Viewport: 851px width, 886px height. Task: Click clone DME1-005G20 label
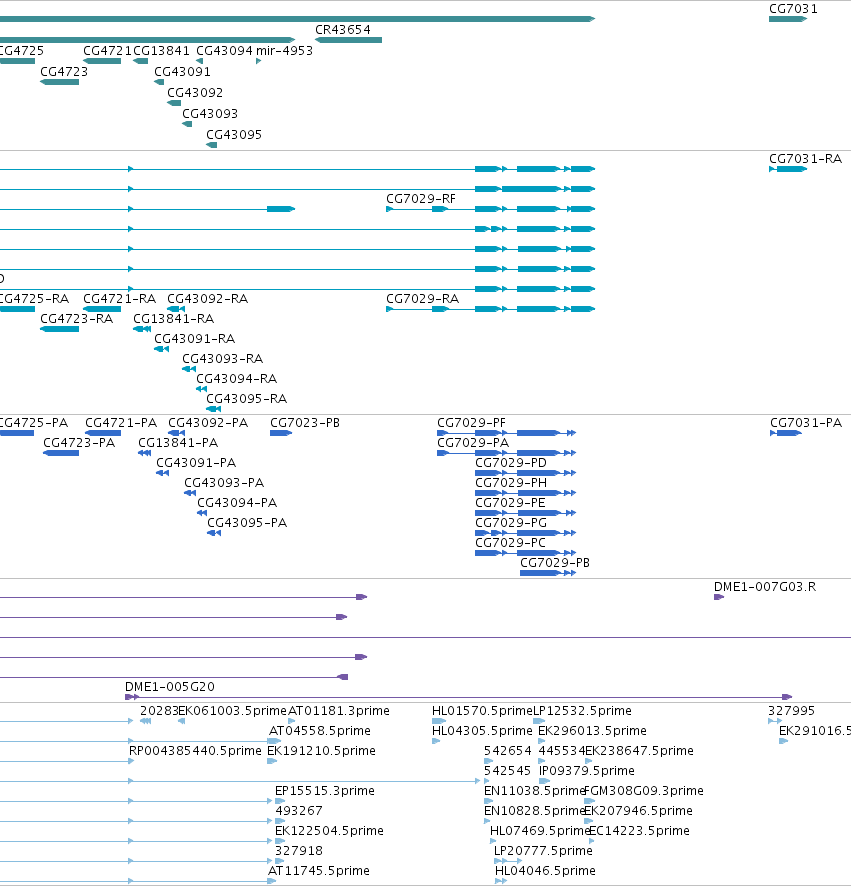[x=170, y=687]
